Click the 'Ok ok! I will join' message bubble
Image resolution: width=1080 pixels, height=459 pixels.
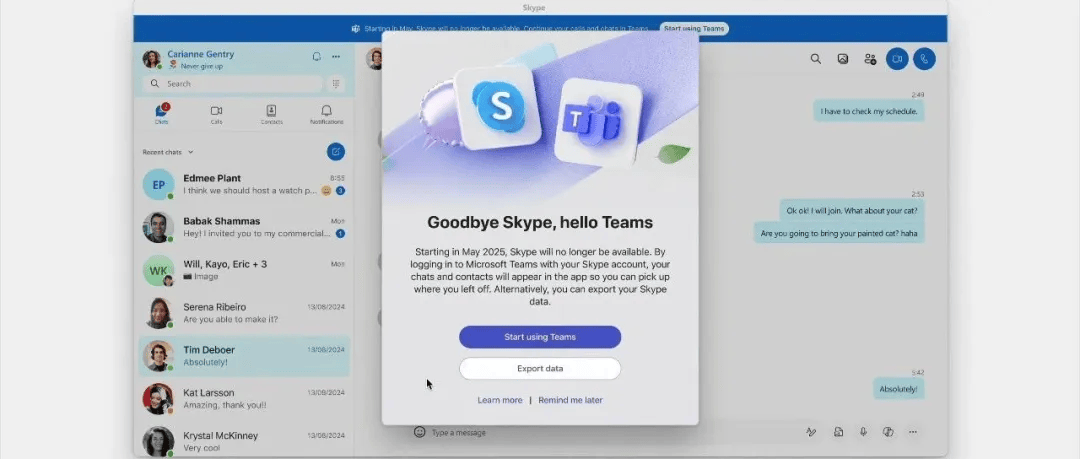[852, 210]
